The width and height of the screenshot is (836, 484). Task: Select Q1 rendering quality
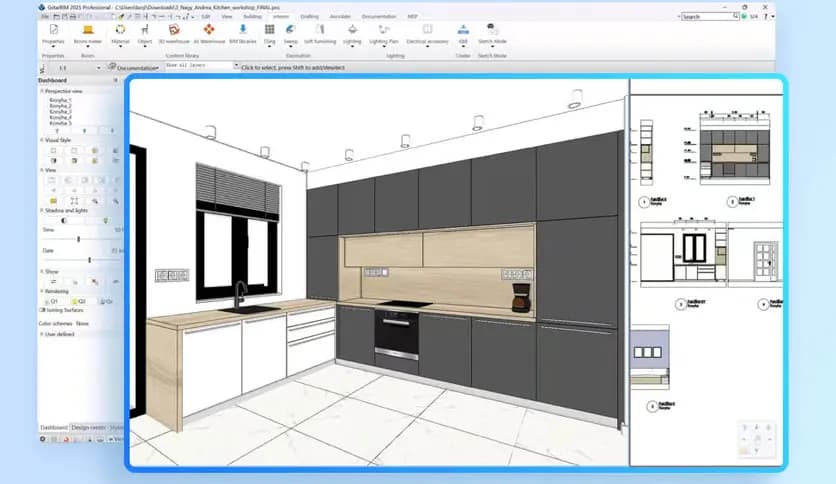(x=53, y=301)
